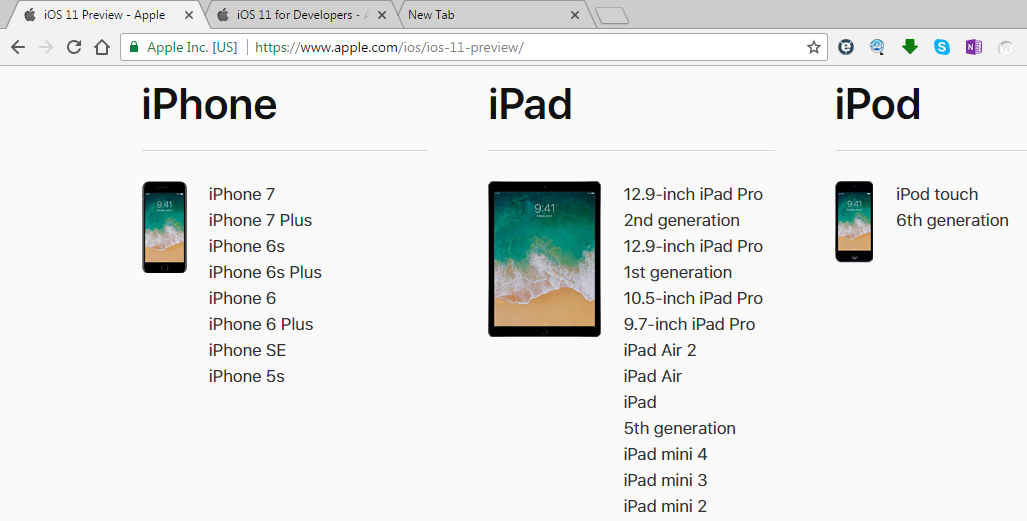Click the iPad device image
The height and width of the screenshot is (521, 1027).
click(544, 259)
